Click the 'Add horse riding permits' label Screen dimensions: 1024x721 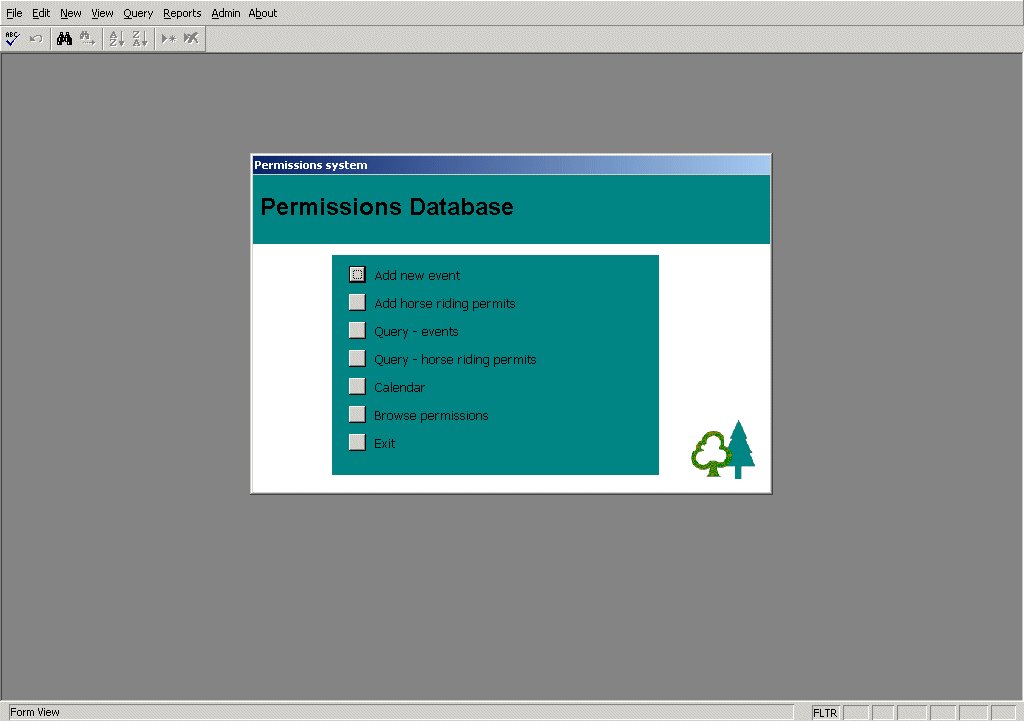pos(445,304)
